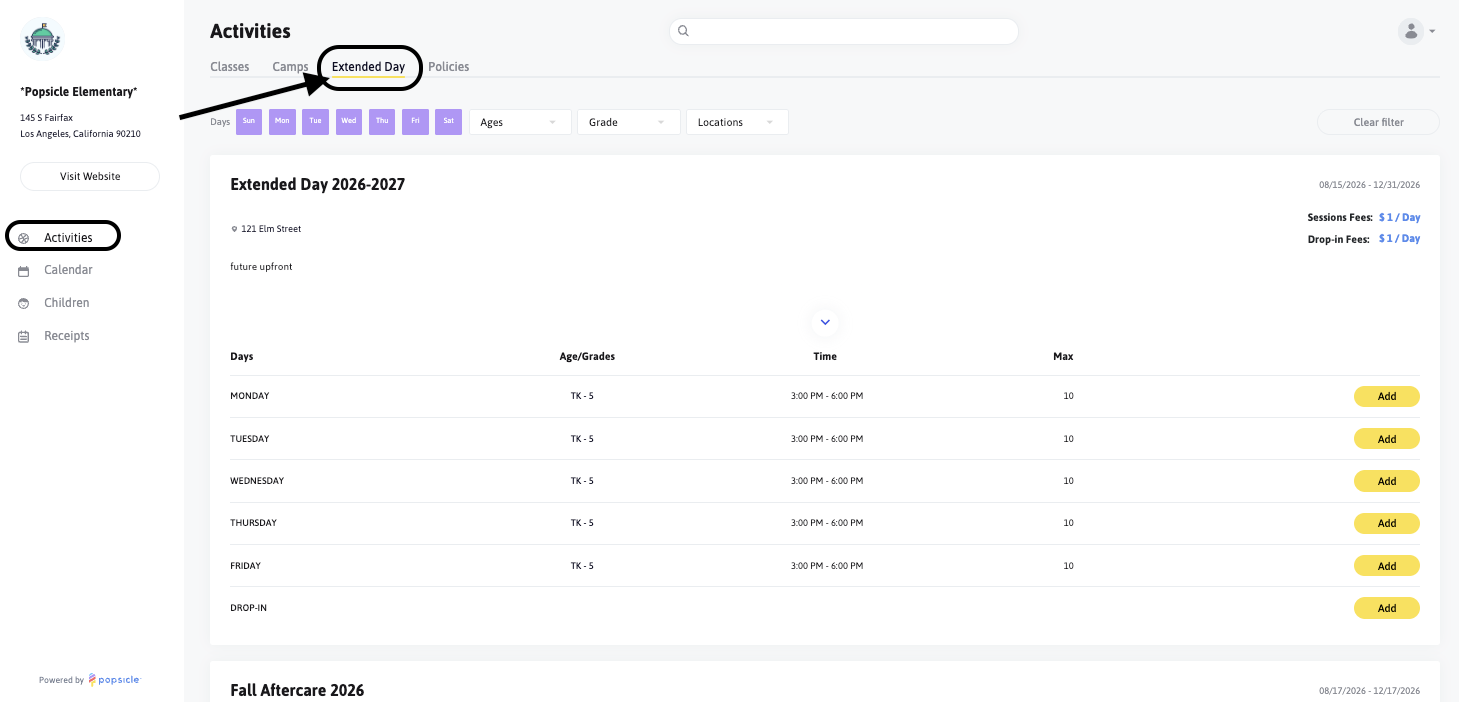Open the Ages dropdown filter
This screenshot has width=1459, height=702.
pyautogui.click(x=520, y=122)
